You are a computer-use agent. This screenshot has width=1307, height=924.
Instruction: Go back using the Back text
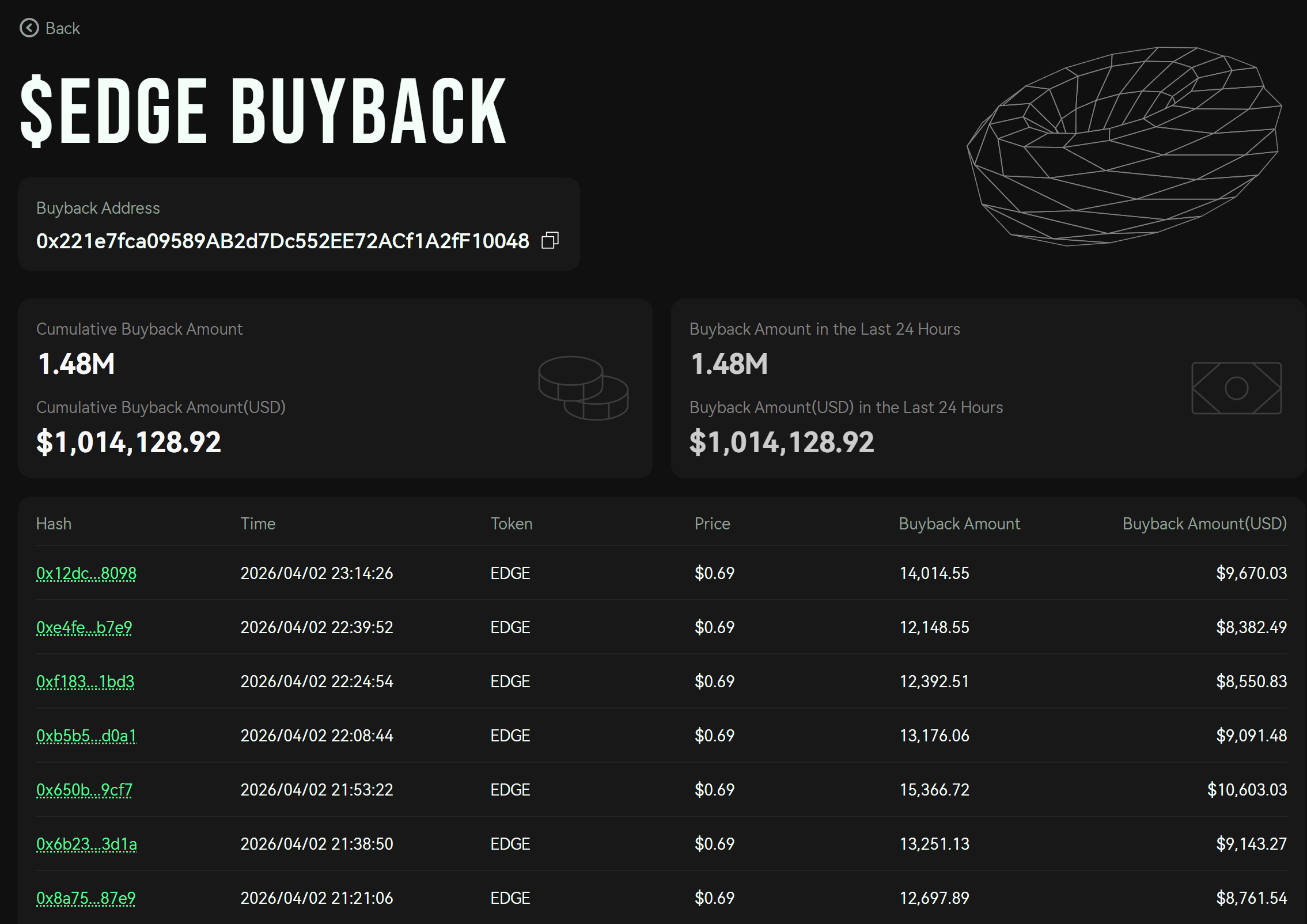[x=62, y=28]
